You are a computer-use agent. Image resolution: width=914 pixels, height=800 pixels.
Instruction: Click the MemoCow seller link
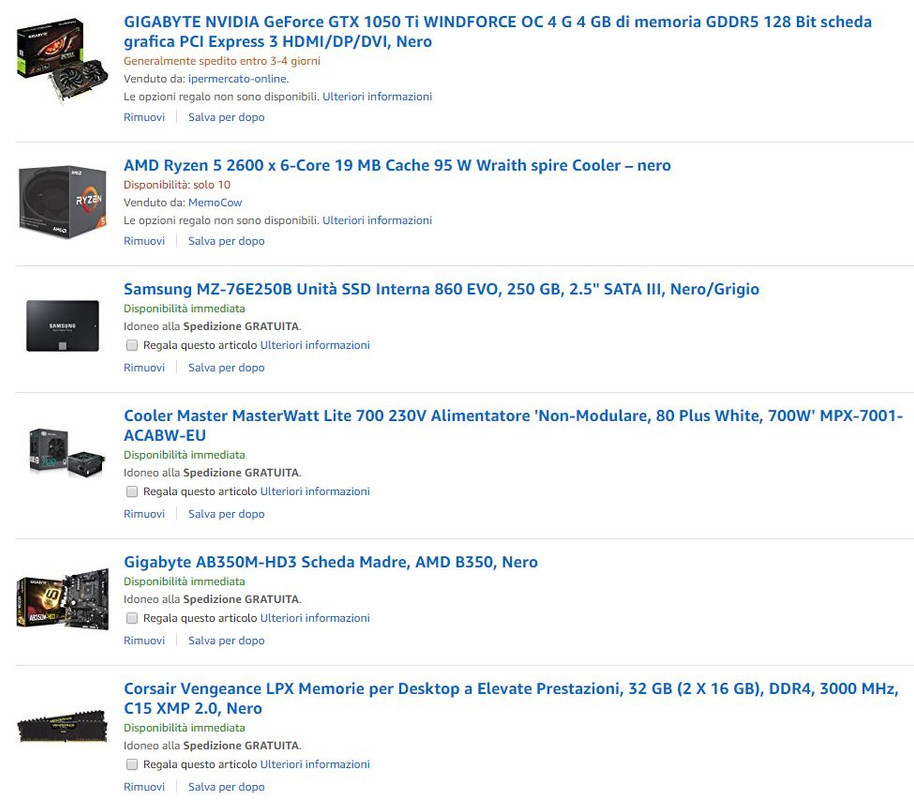pos(215,202)
